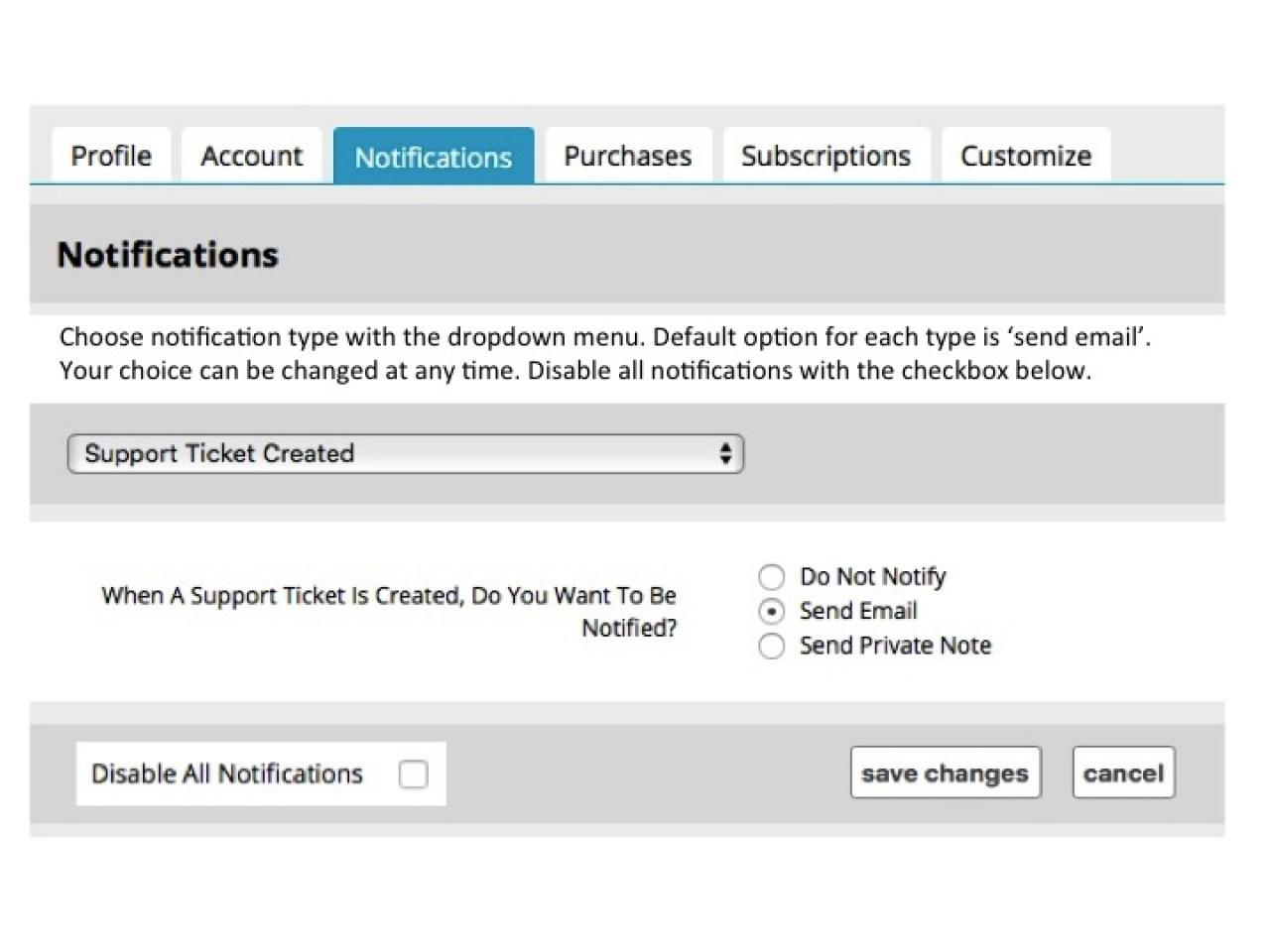The width and height of the screenshot is (1270, 952).
Task: Open the Profile tab
Action: click(111, 156)
